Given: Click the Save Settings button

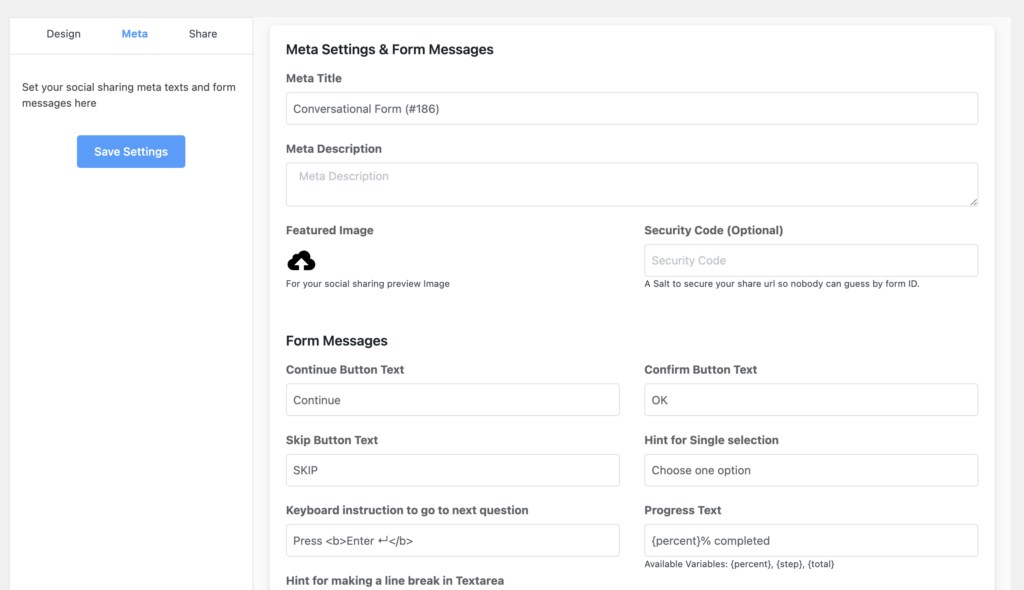Looking at the screenshot, I should [x=130, y=151].
